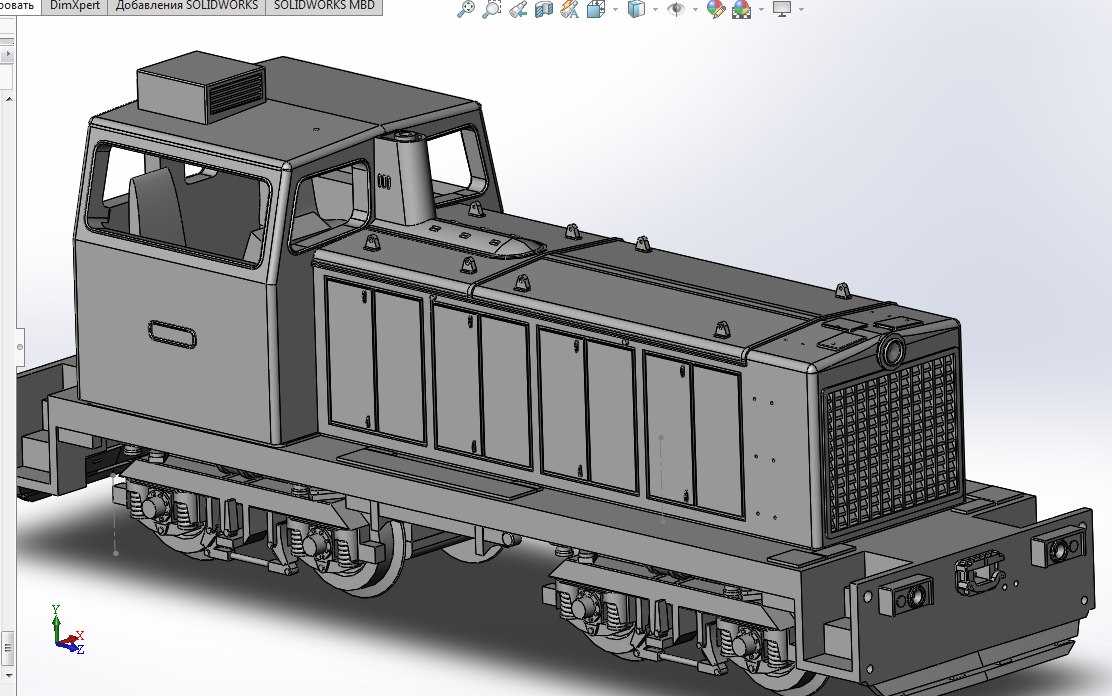Expand the Display Style dropdown arrow
Screen dimensions: 1112x696
coord(655,10)
